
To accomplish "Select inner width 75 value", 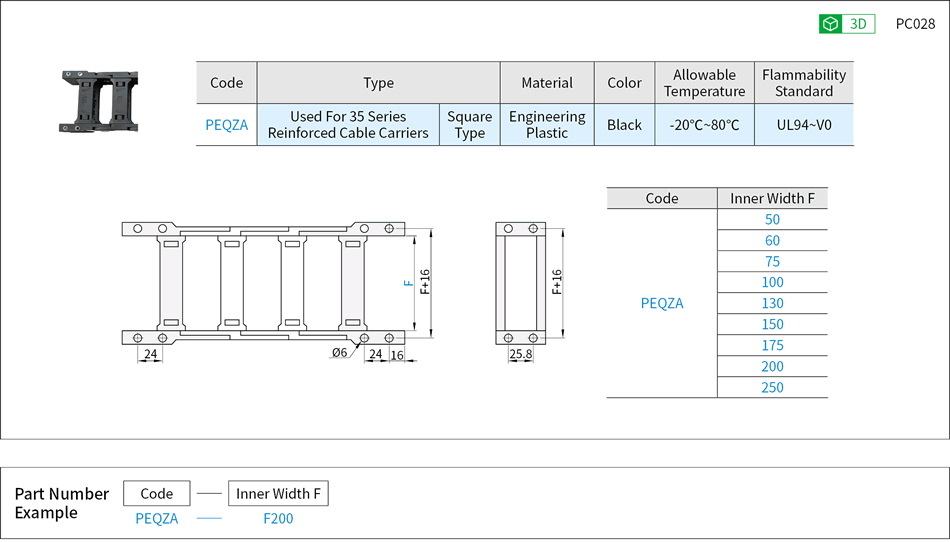I will [772, 262].
